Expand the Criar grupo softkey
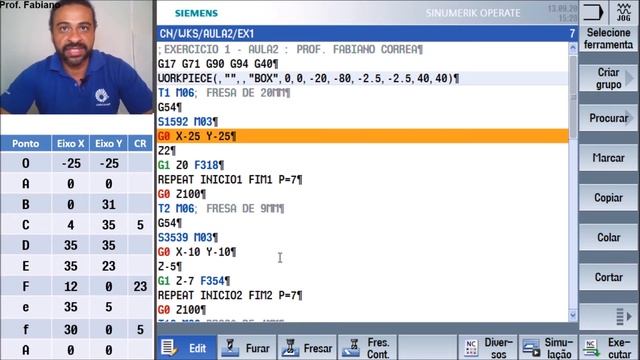 pos(608,78)
